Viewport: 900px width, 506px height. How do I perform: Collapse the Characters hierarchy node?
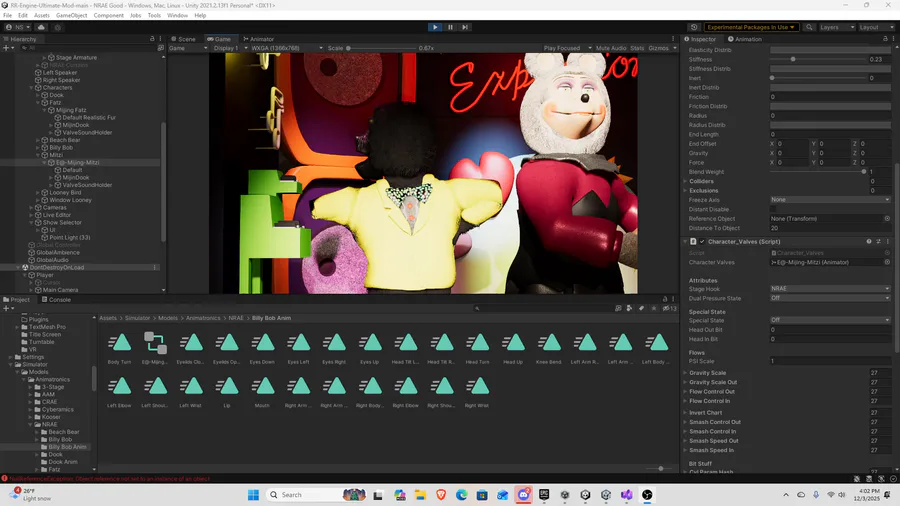32,88
